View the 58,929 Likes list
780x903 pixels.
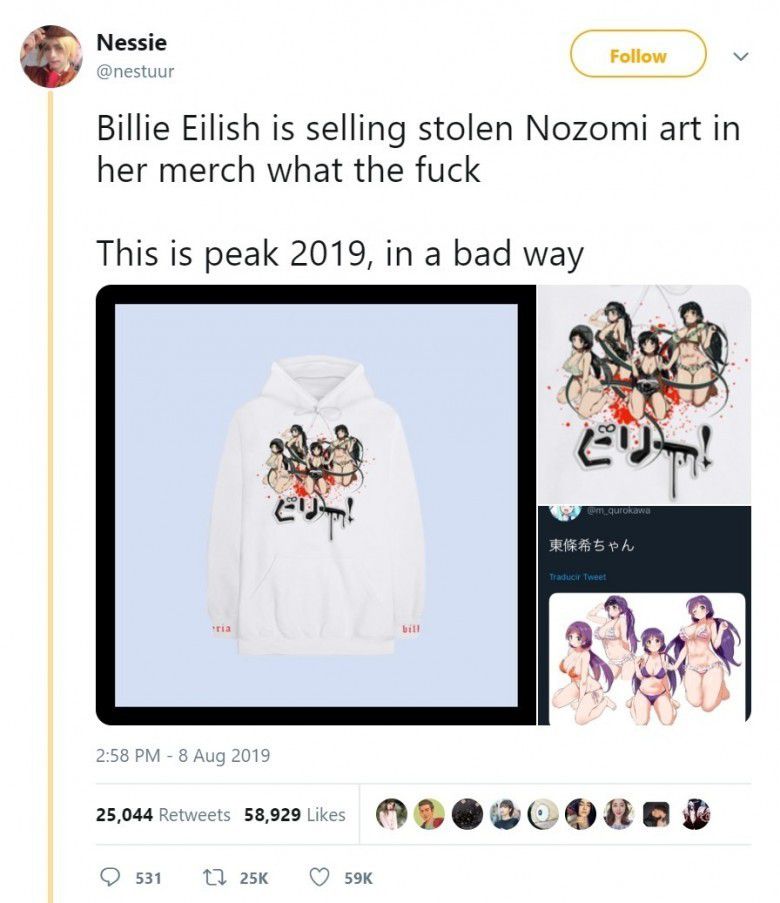294,814
